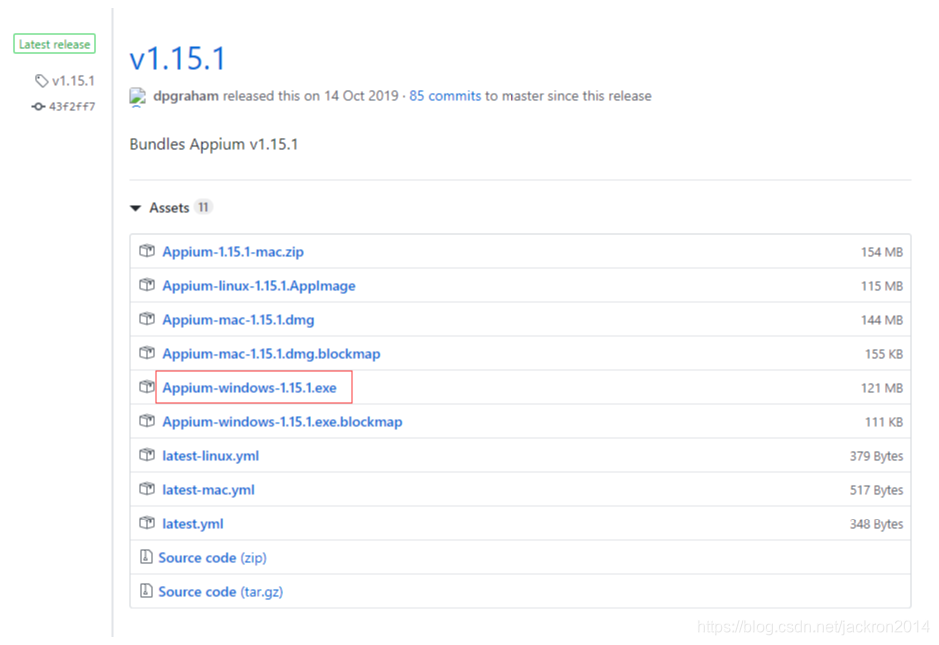Click package icon for Appium-mac-1.15.1.dmg.blockmap
Viewport: 939px width, 645px height.
click(147, 353)
